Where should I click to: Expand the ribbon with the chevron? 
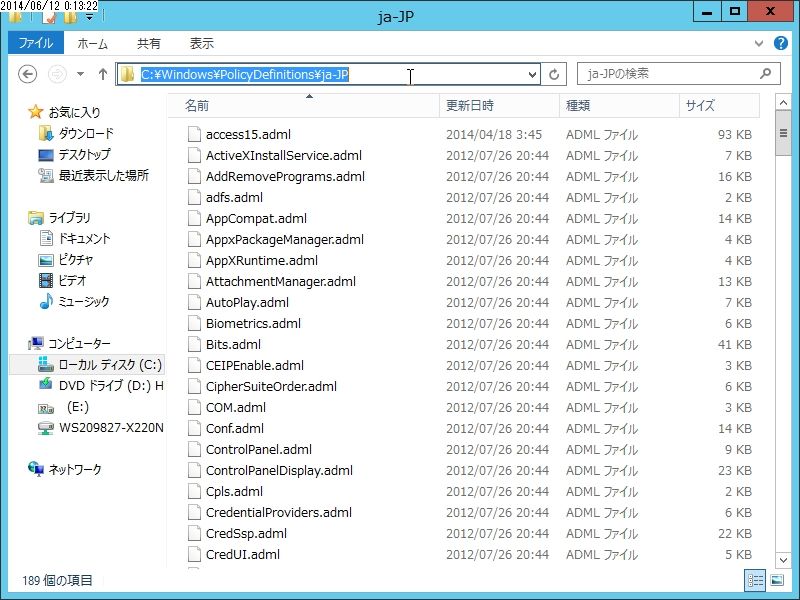[x=759, y=43]
